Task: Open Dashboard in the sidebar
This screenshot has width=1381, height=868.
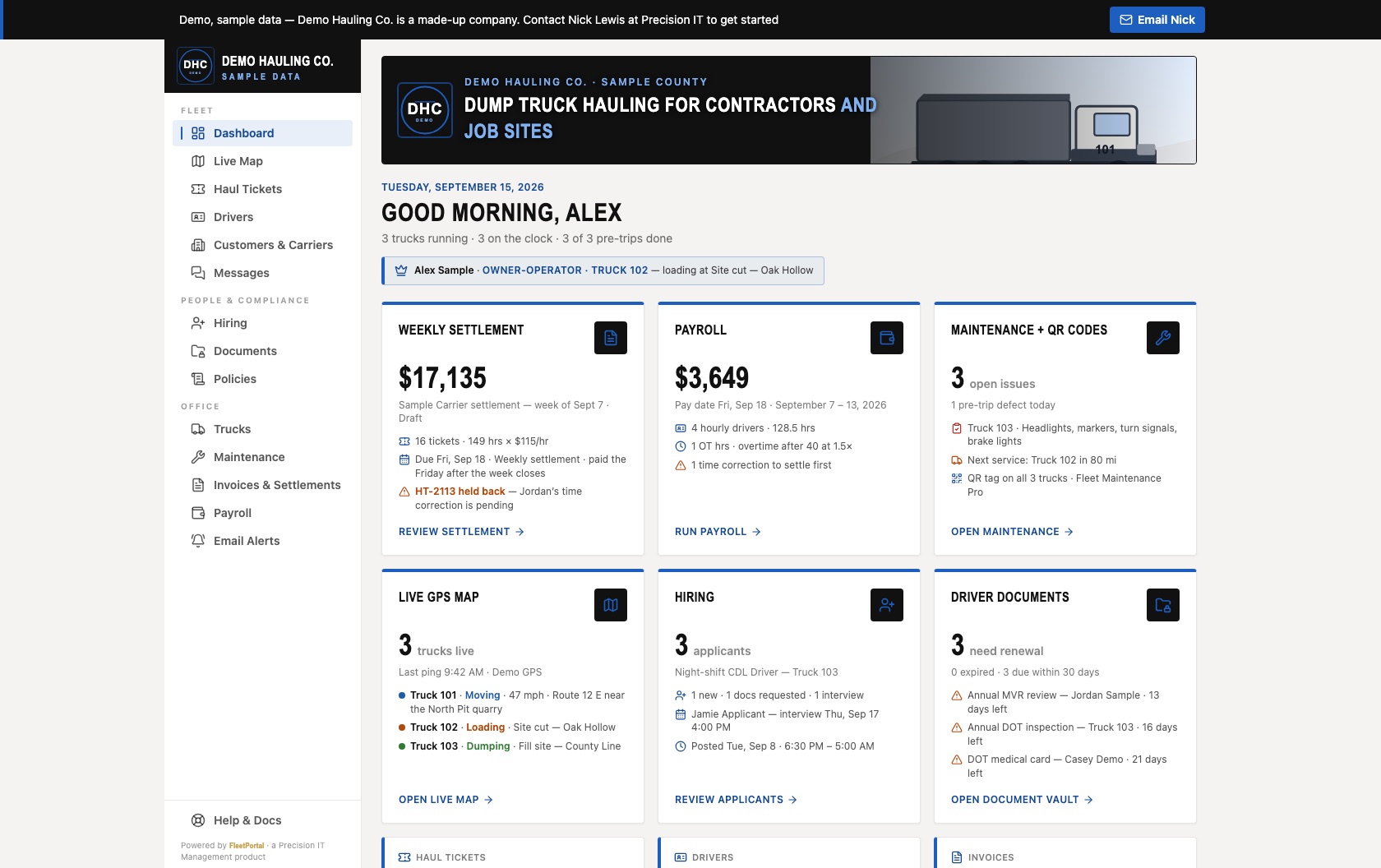Action: coord(263,133)
